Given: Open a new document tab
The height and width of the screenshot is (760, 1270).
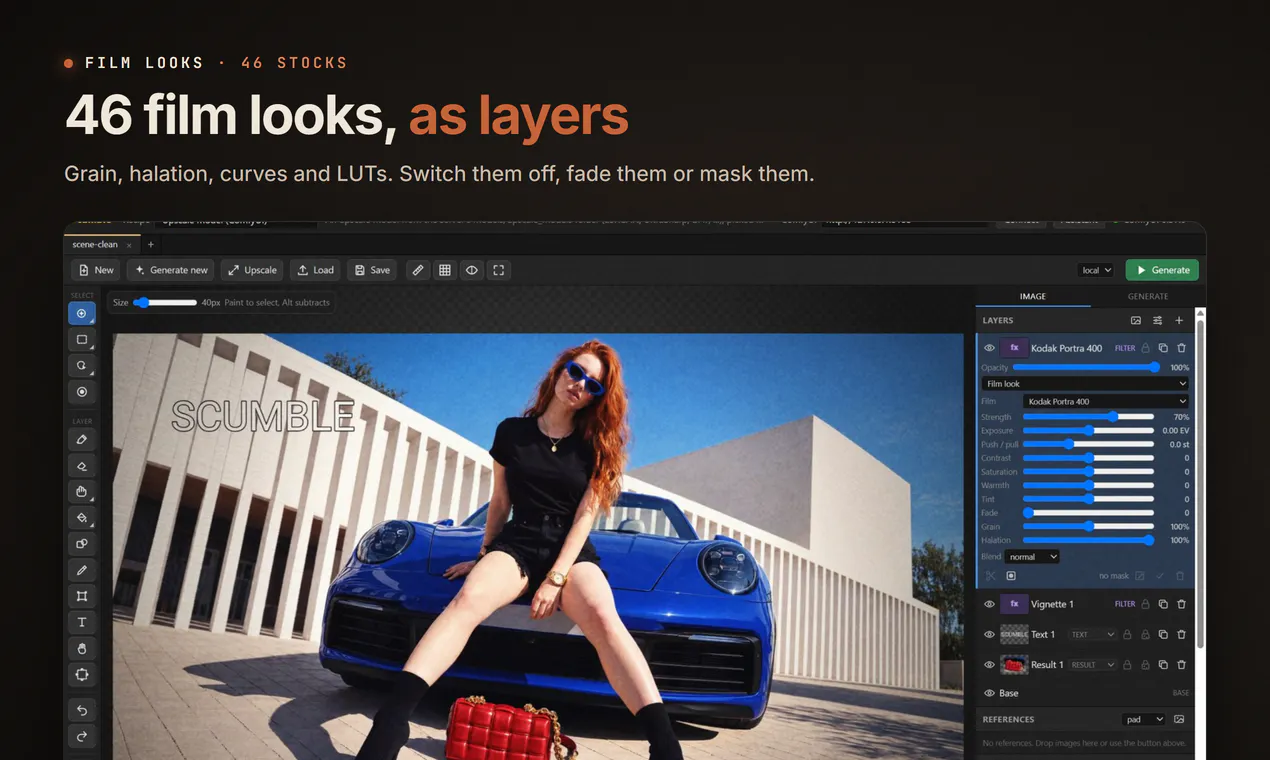Looking at the screenshot, I should coord(151,244).
